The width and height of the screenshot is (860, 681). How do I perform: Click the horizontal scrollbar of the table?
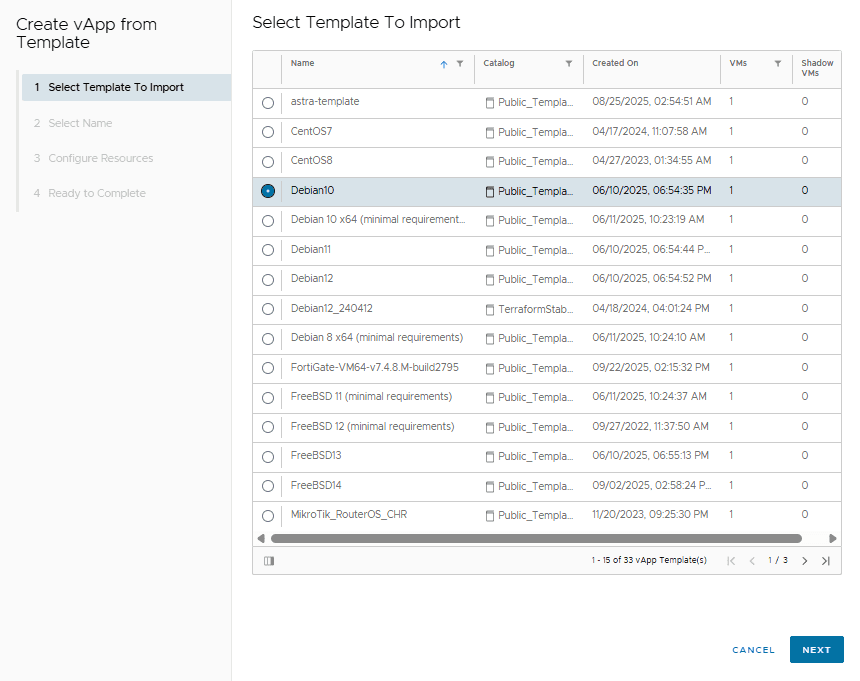coord(536,538)
